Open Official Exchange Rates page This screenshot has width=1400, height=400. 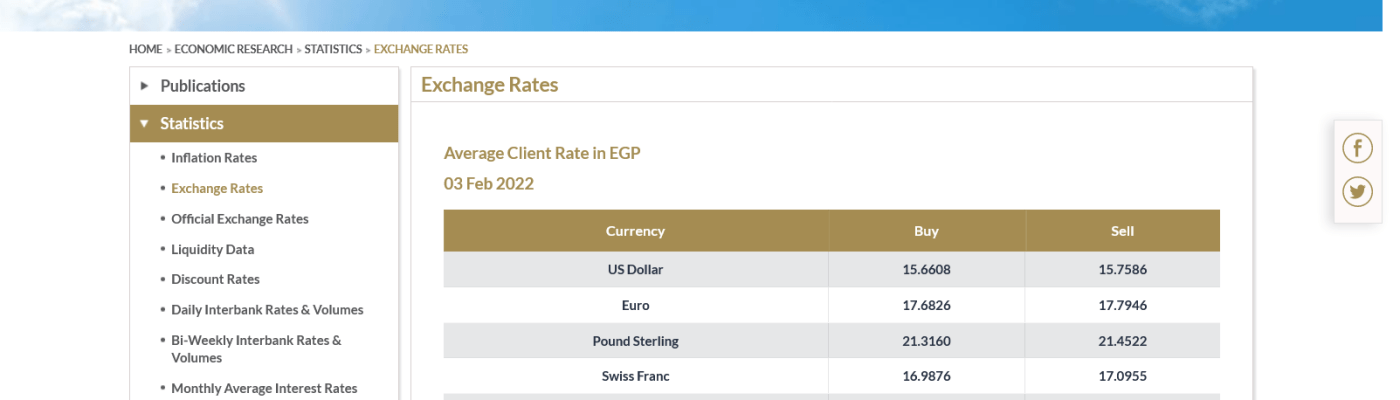pyautogui.click(x=240, y=219)
